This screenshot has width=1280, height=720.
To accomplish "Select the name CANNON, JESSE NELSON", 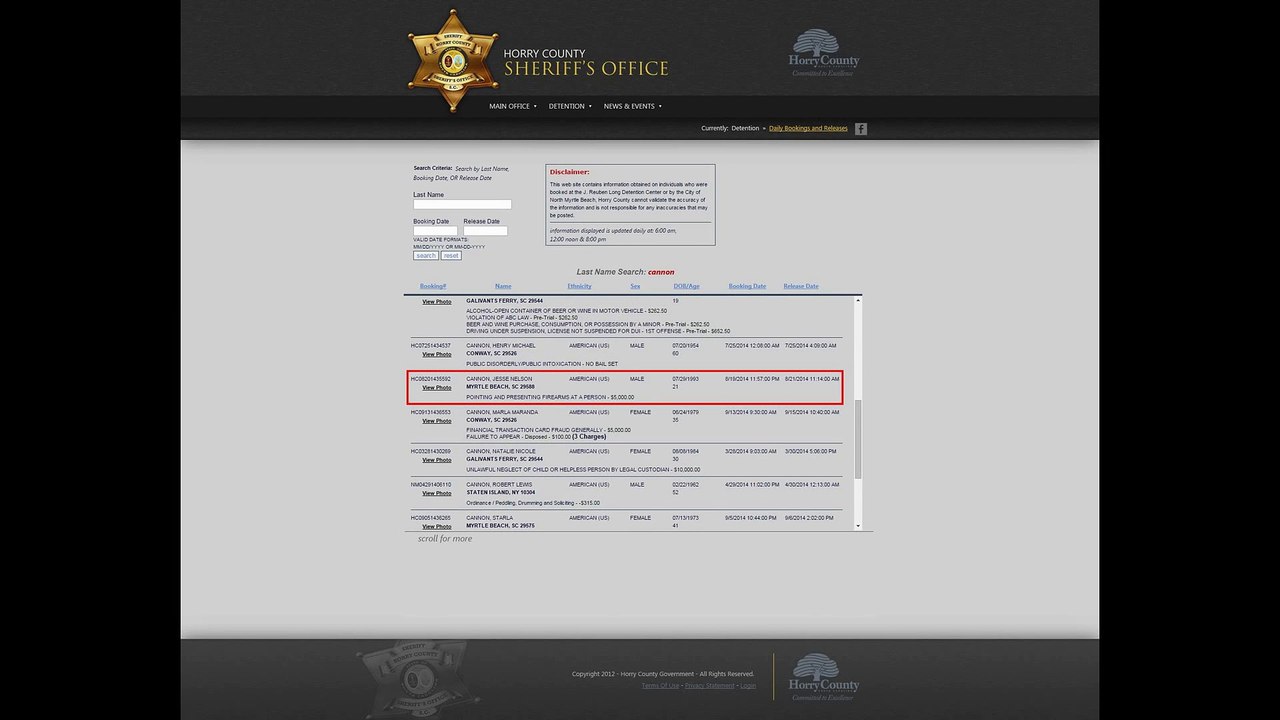I will coord(499,379).
